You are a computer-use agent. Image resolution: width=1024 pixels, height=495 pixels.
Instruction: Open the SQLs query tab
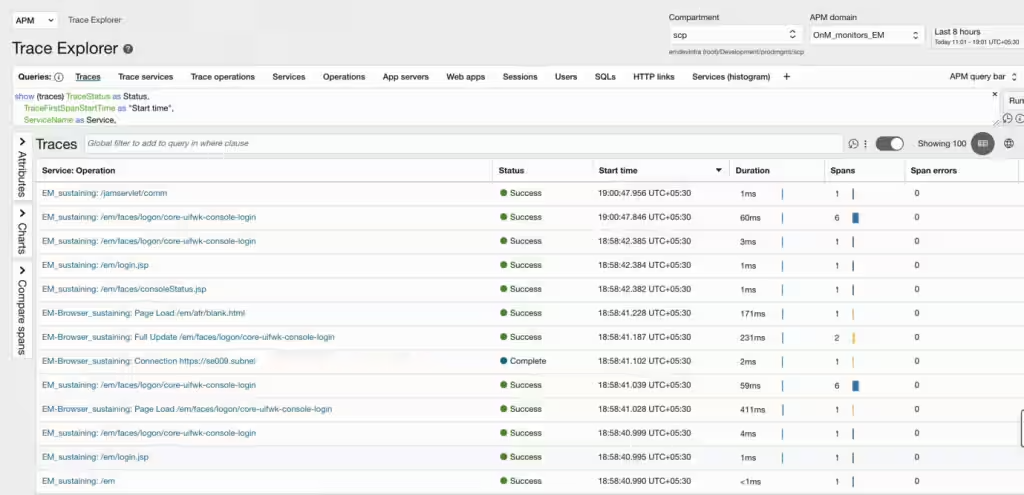point(605,77)
